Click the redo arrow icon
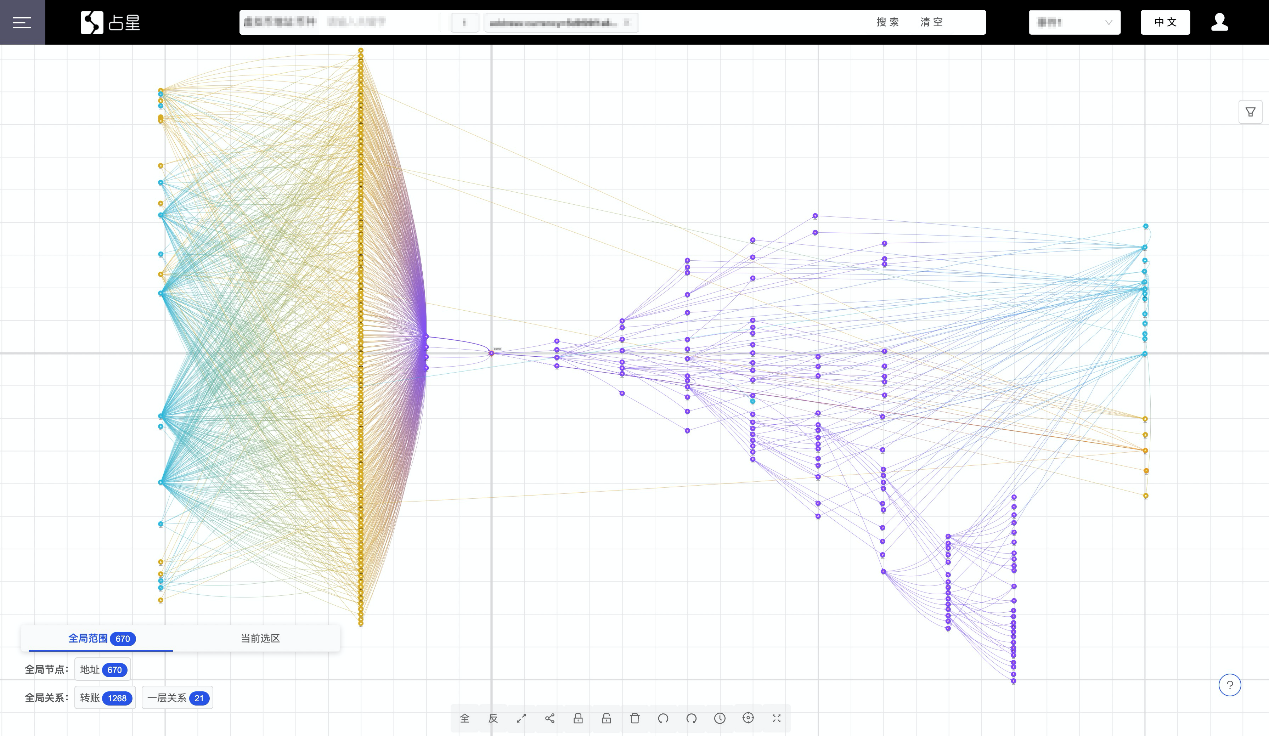This screenshot has width=1269, height=736. pos(691,718)
